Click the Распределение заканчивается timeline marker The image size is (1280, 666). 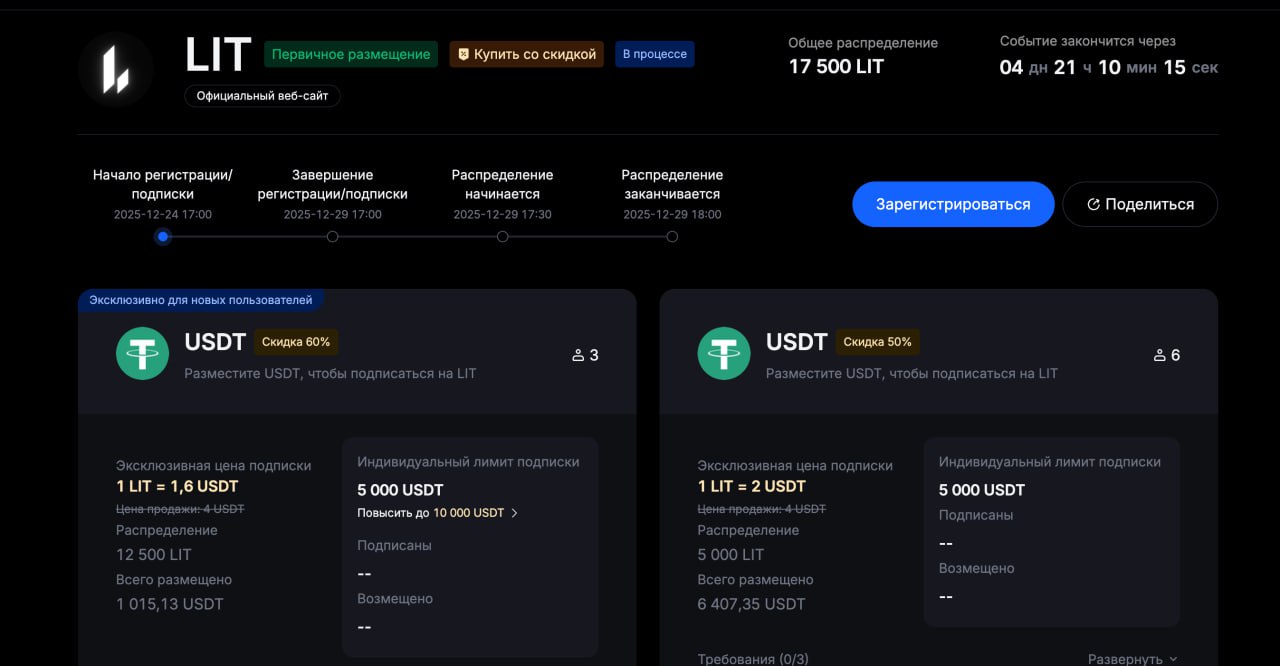pyautogui.click(x=672, y=237)
